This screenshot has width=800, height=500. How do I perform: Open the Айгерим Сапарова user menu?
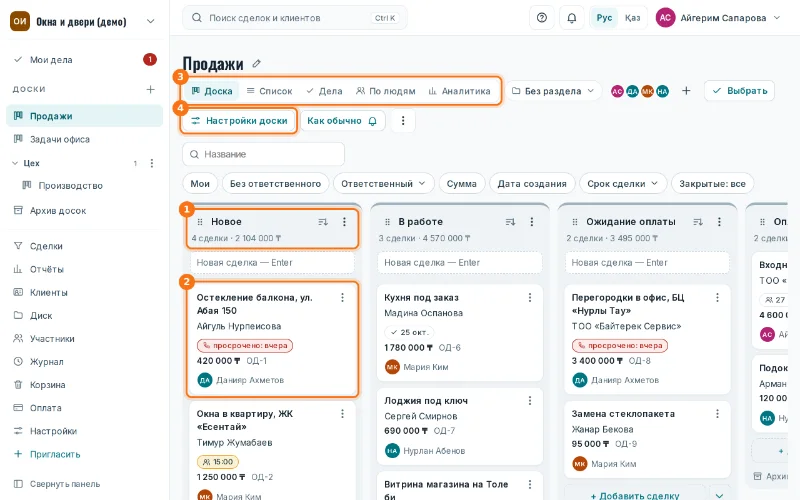point(718,18)
